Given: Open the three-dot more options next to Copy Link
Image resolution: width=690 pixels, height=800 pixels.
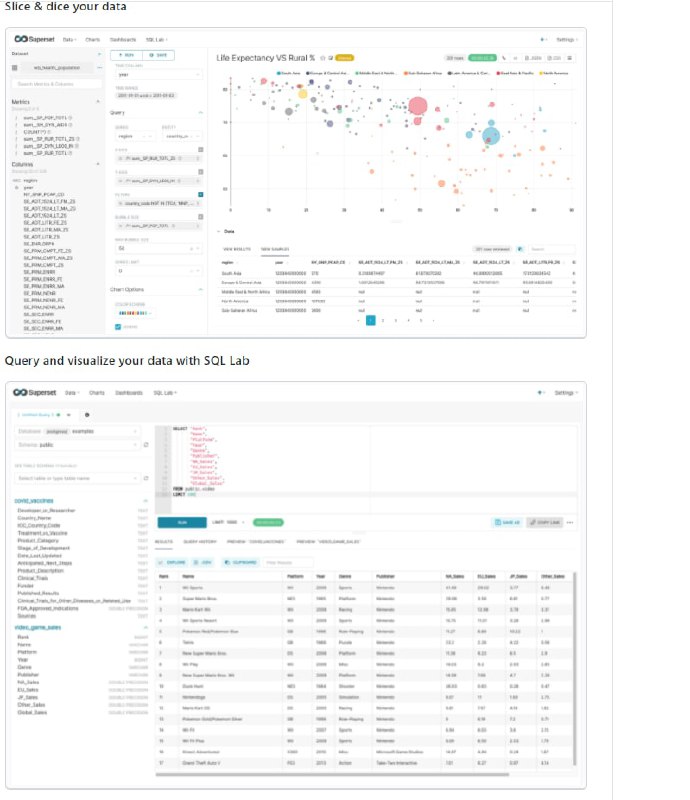Looking at the screenshot, I should [x=570, y=522].
